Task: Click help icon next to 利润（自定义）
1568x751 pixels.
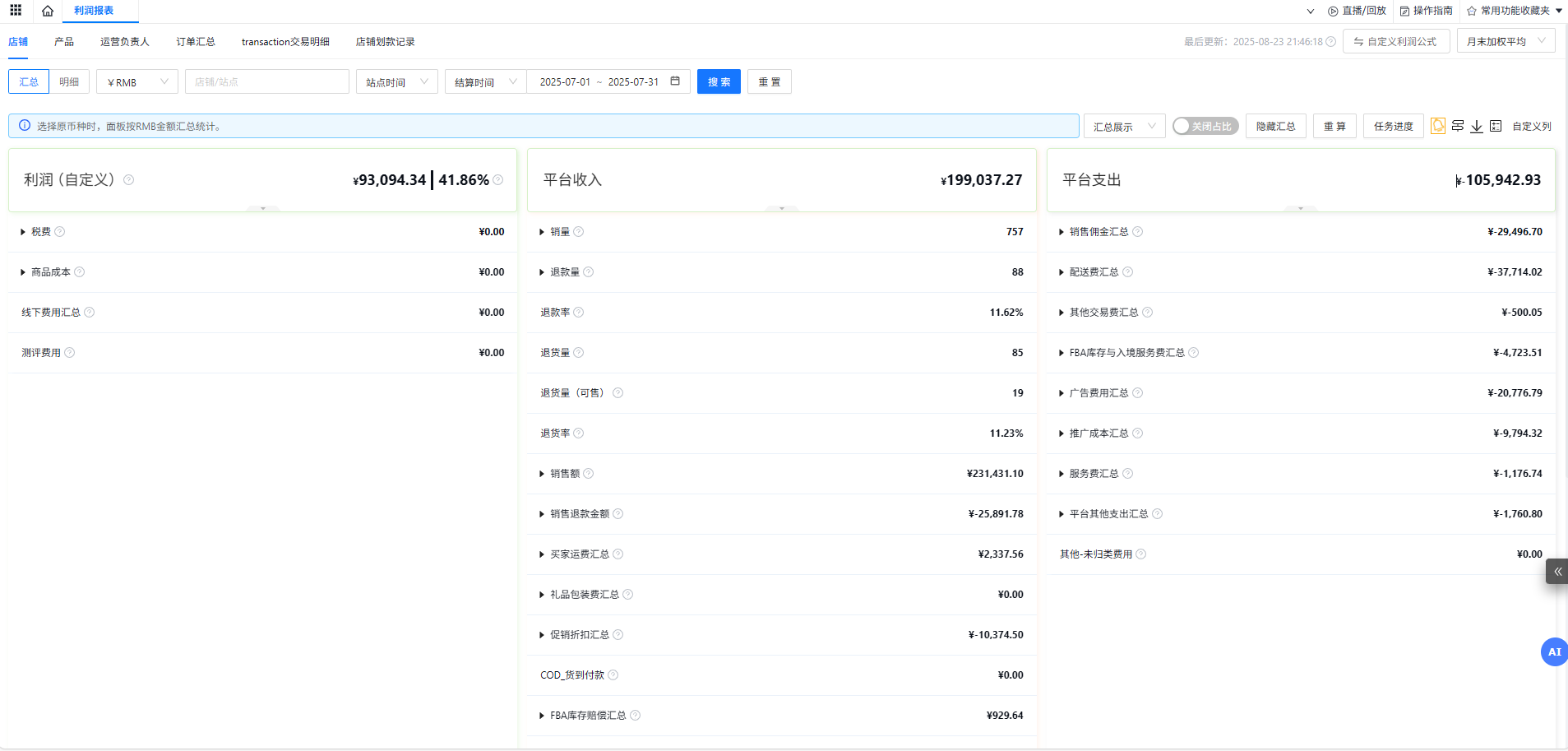Action: click(x=129, y=180)
